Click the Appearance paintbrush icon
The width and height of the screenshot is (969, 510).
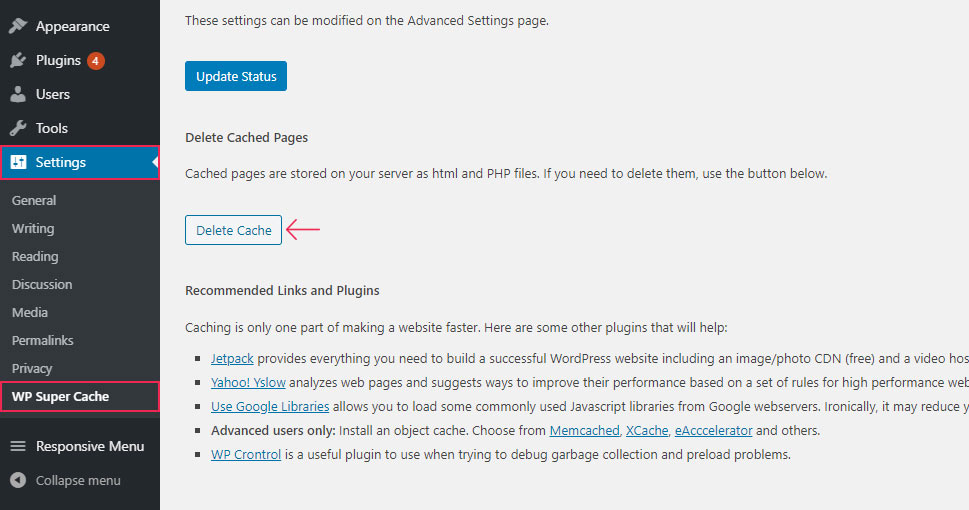[x=18, y=26]
